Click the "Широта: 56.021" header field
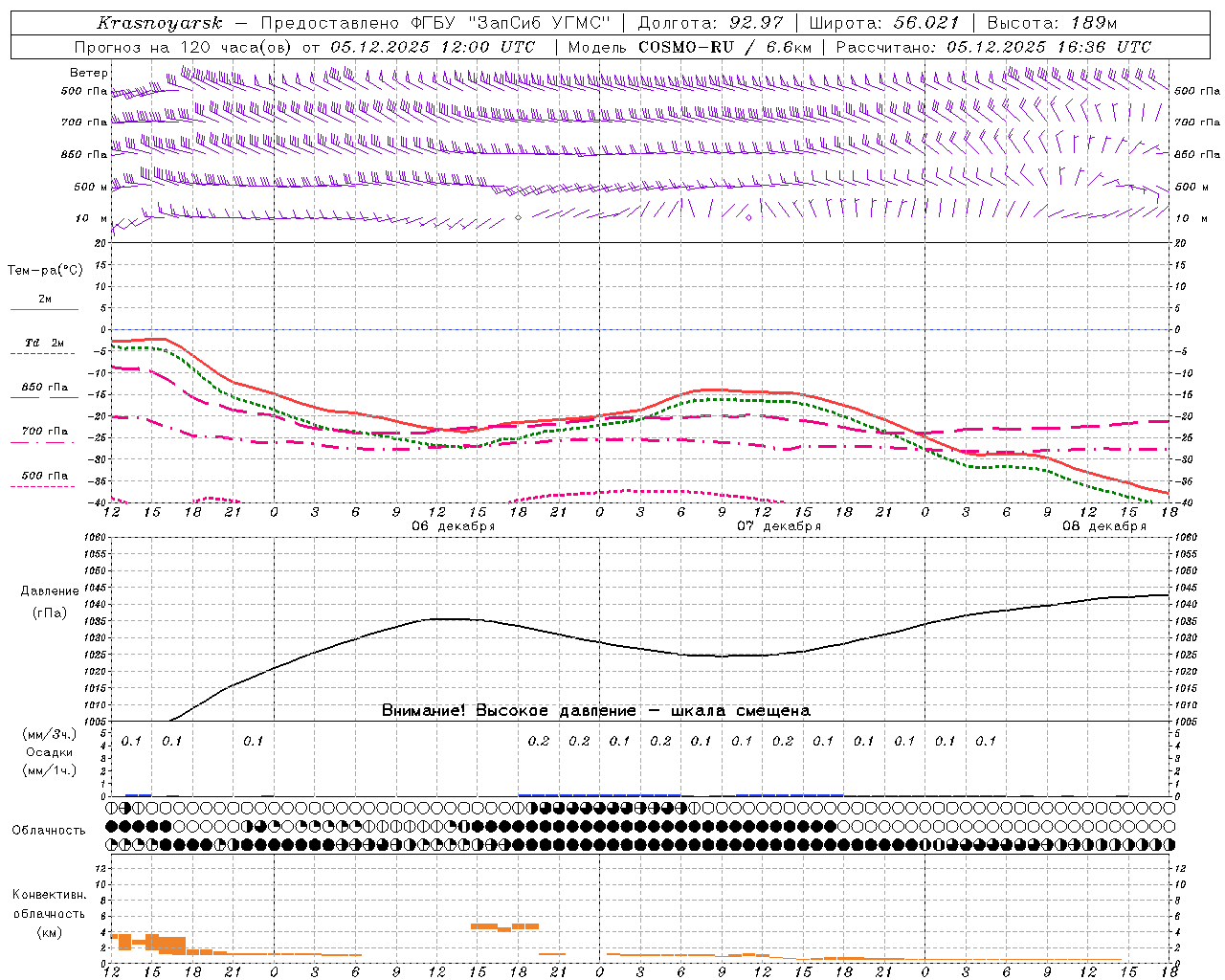Viewport: 1225px width, 980px height. tap(884, 23)
